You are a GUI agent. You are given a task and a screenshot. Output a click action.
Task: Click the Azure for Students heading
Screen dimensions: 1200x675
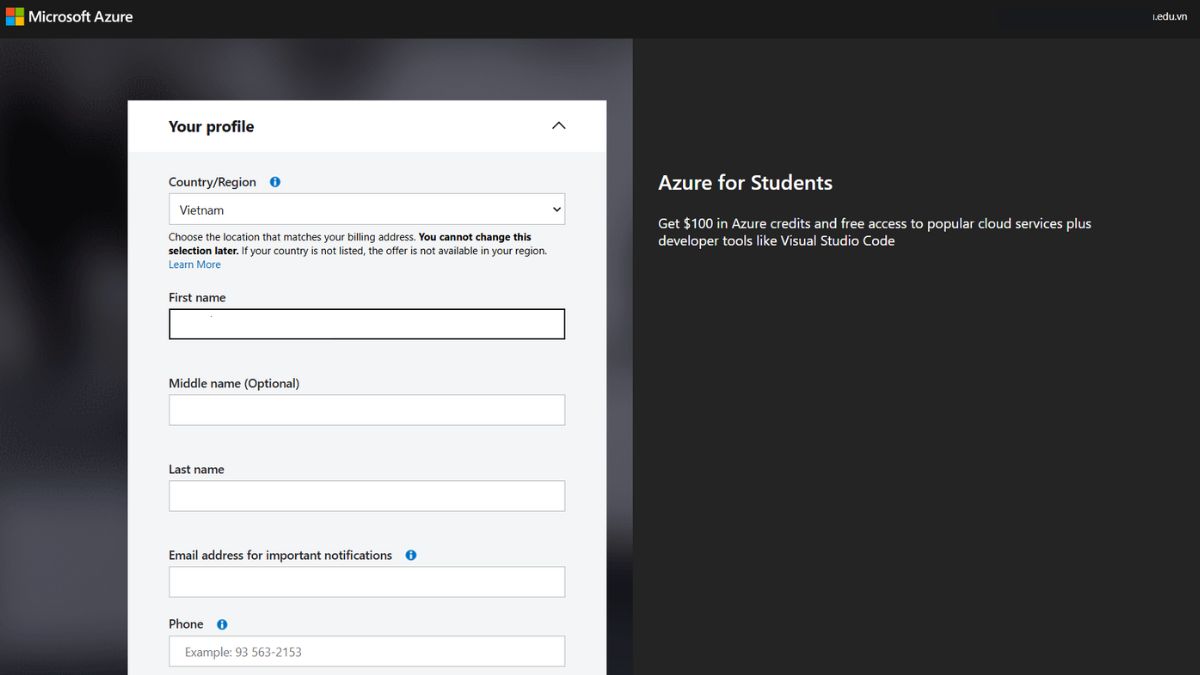click(745, 183)
